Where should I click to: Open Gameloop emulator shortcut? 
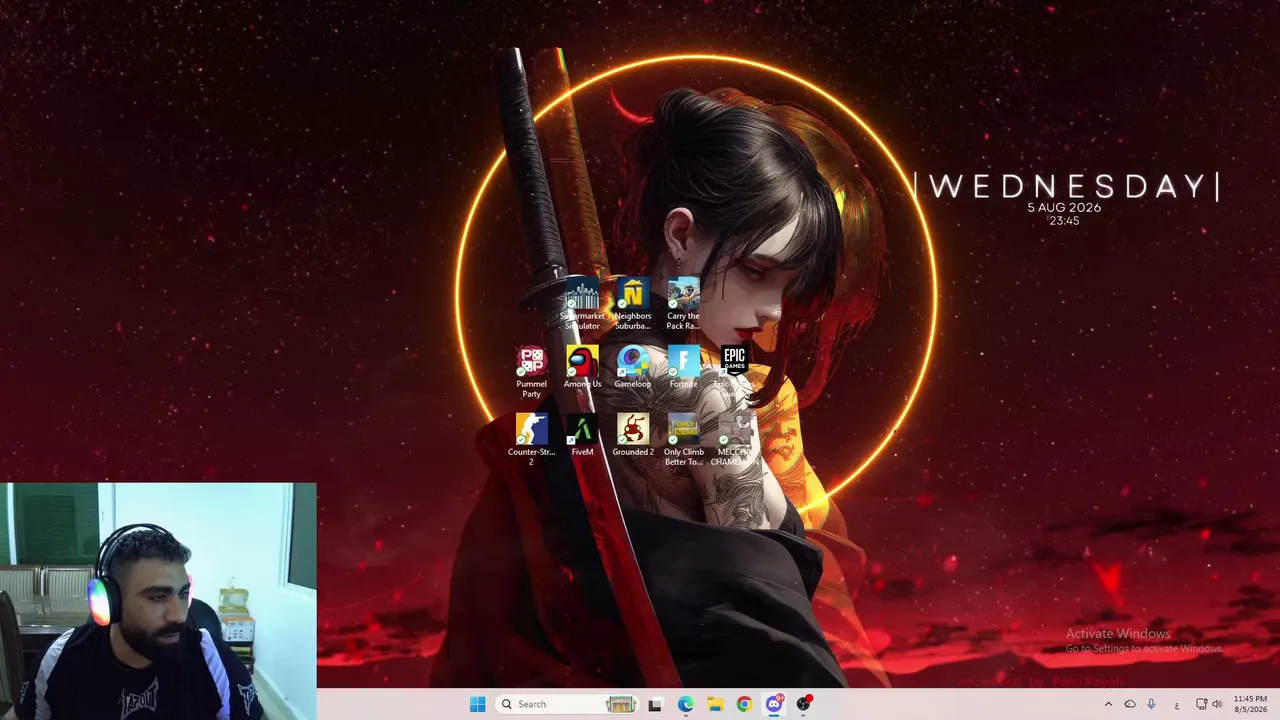632,368
